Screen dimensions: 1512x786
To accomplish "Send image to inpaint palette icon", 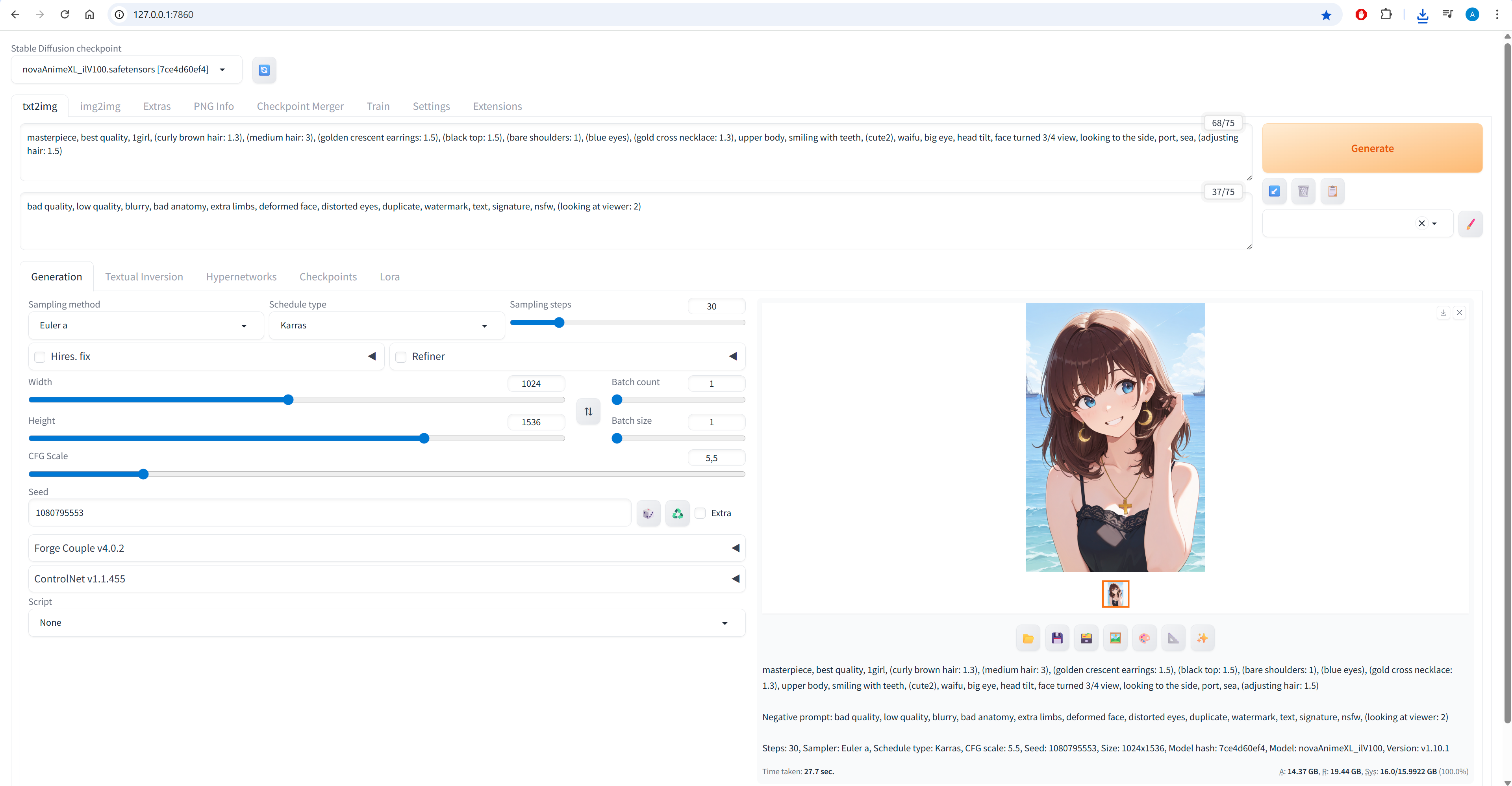I will pyautogui.click(x=1144, y=638).
